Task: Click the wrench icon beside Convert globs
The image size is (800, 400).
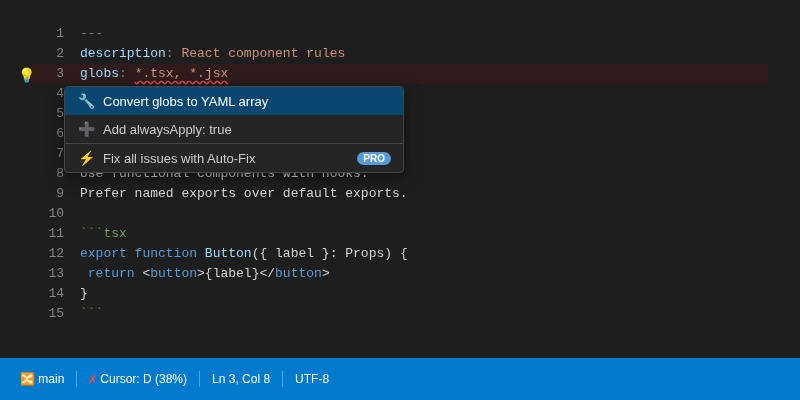Action: pyautogui.click(x=86, y=101)
